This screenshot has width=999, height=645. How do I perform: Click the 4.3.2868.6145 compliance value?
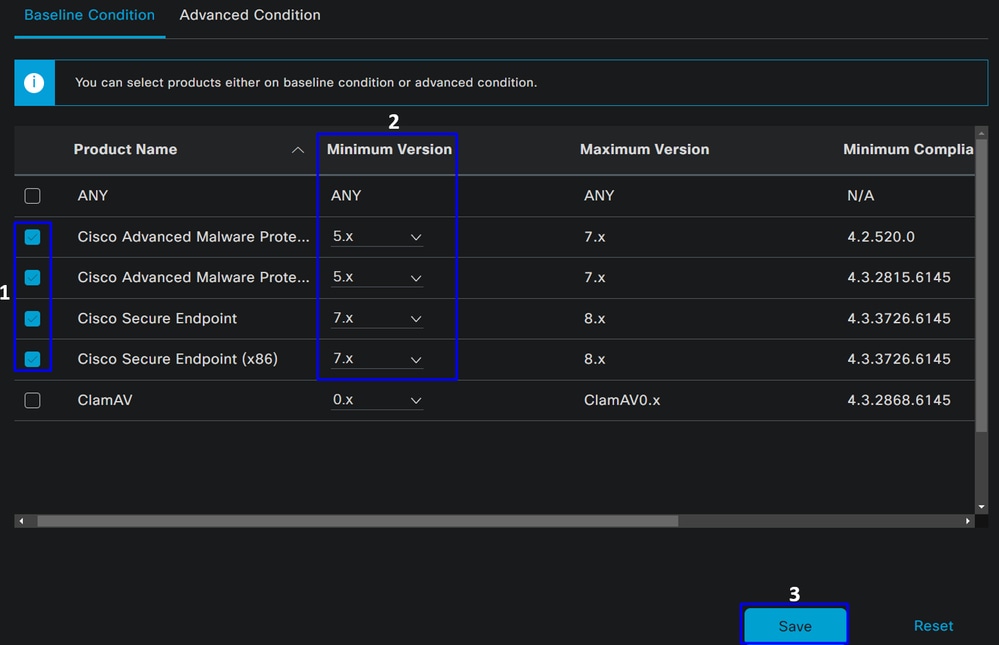tap(899, 400)
